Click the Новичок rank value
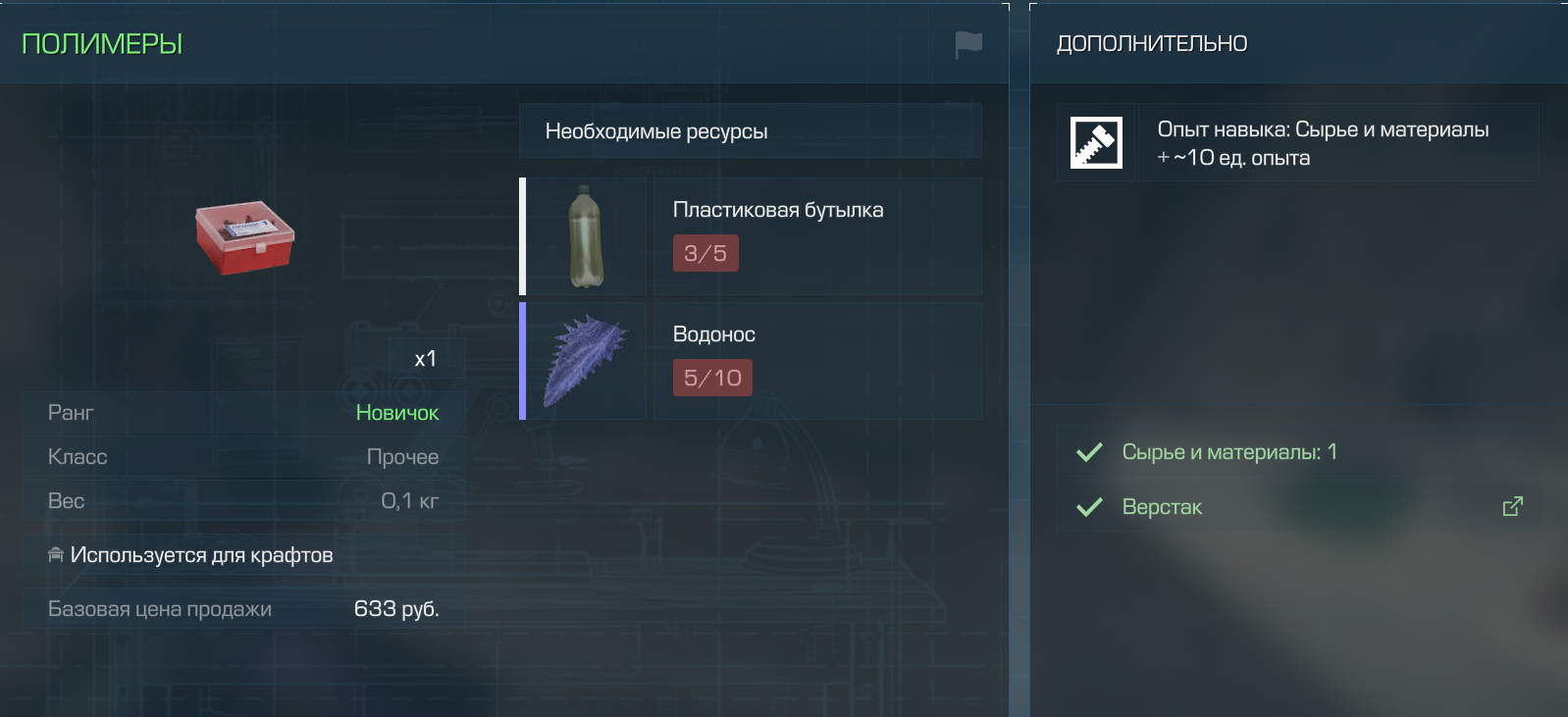The width and height of the screenshot is (1568, 717). (x=397, y=413)
